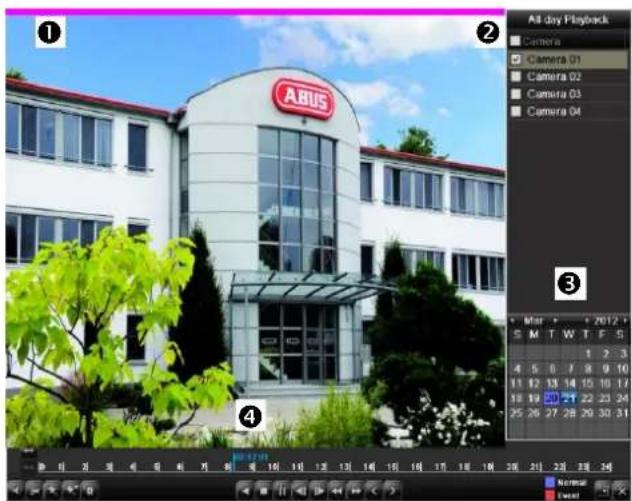Advance to year after 2012
This screenshot has height=501, width=632.
(x=625, y=321)
